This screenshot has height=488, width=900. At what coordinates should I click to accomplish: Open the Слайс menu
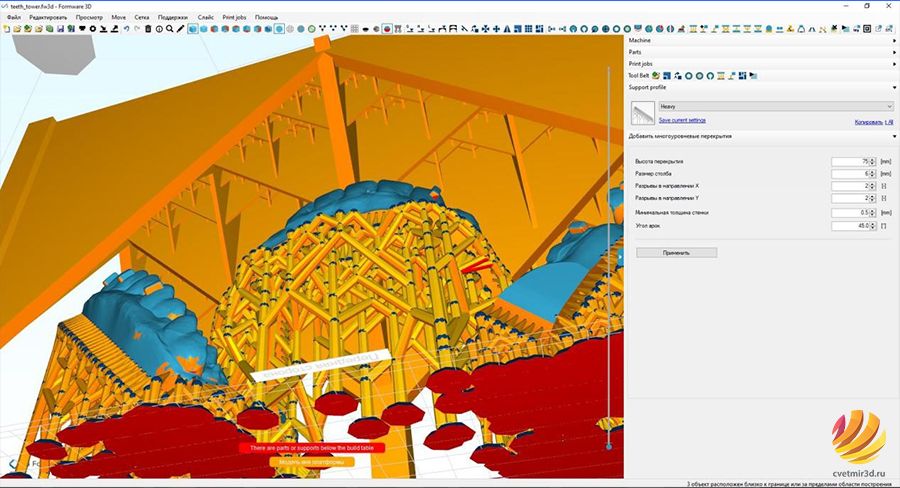click(x=205, y=17)
